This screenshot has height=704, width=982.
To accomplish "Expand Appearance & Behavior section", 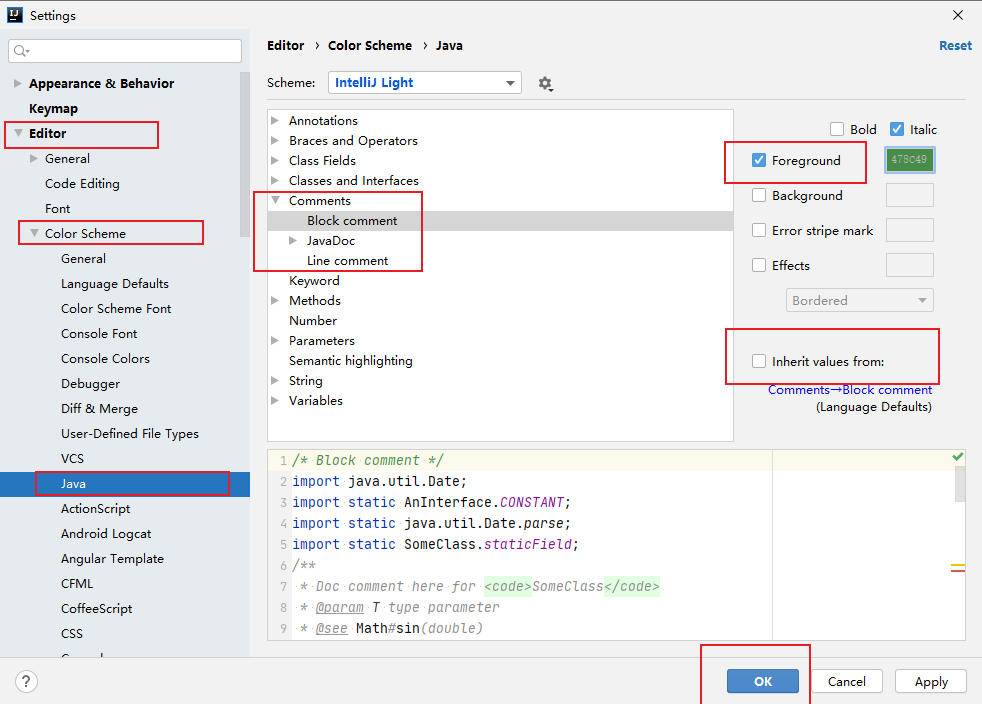I will (x=18, y=83).
